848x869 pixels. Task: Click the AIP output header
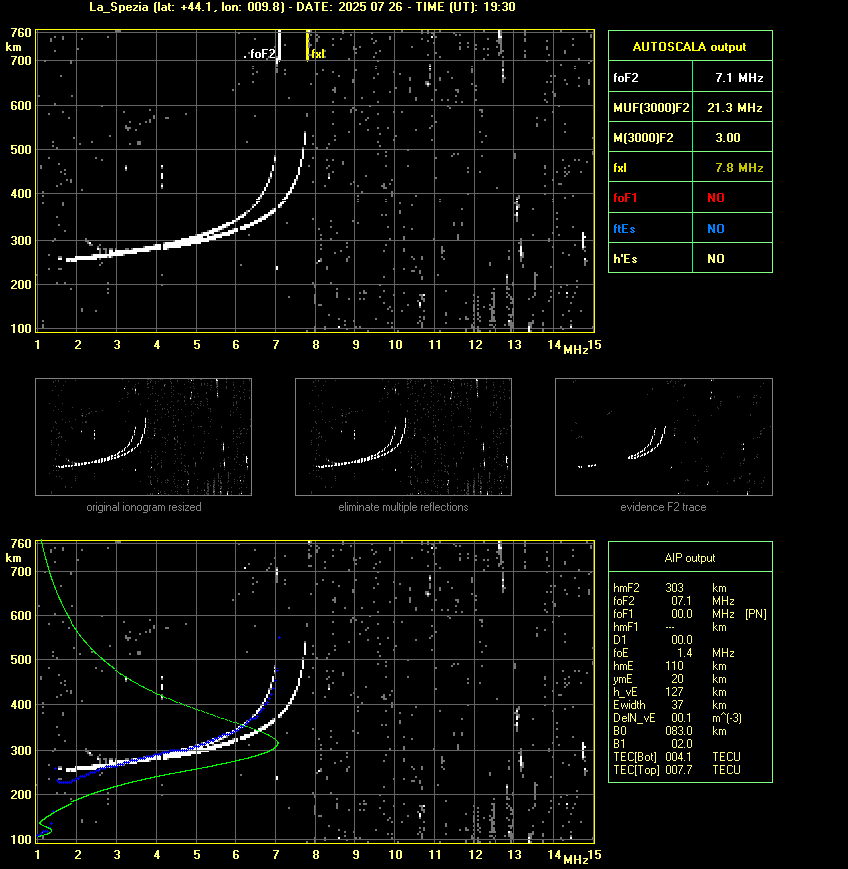point(689,558)
